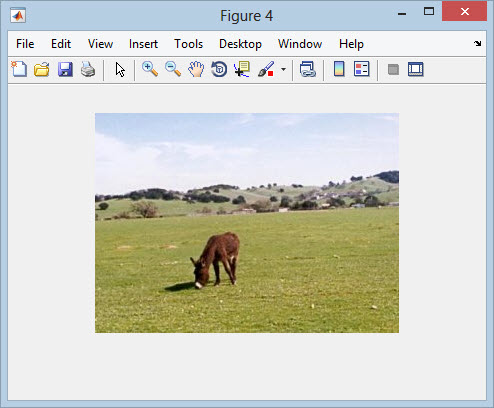This screenshot has height=408, width=494.
Task: Enable the Rotate 3D tool
Action: click(x=219, y=69)
